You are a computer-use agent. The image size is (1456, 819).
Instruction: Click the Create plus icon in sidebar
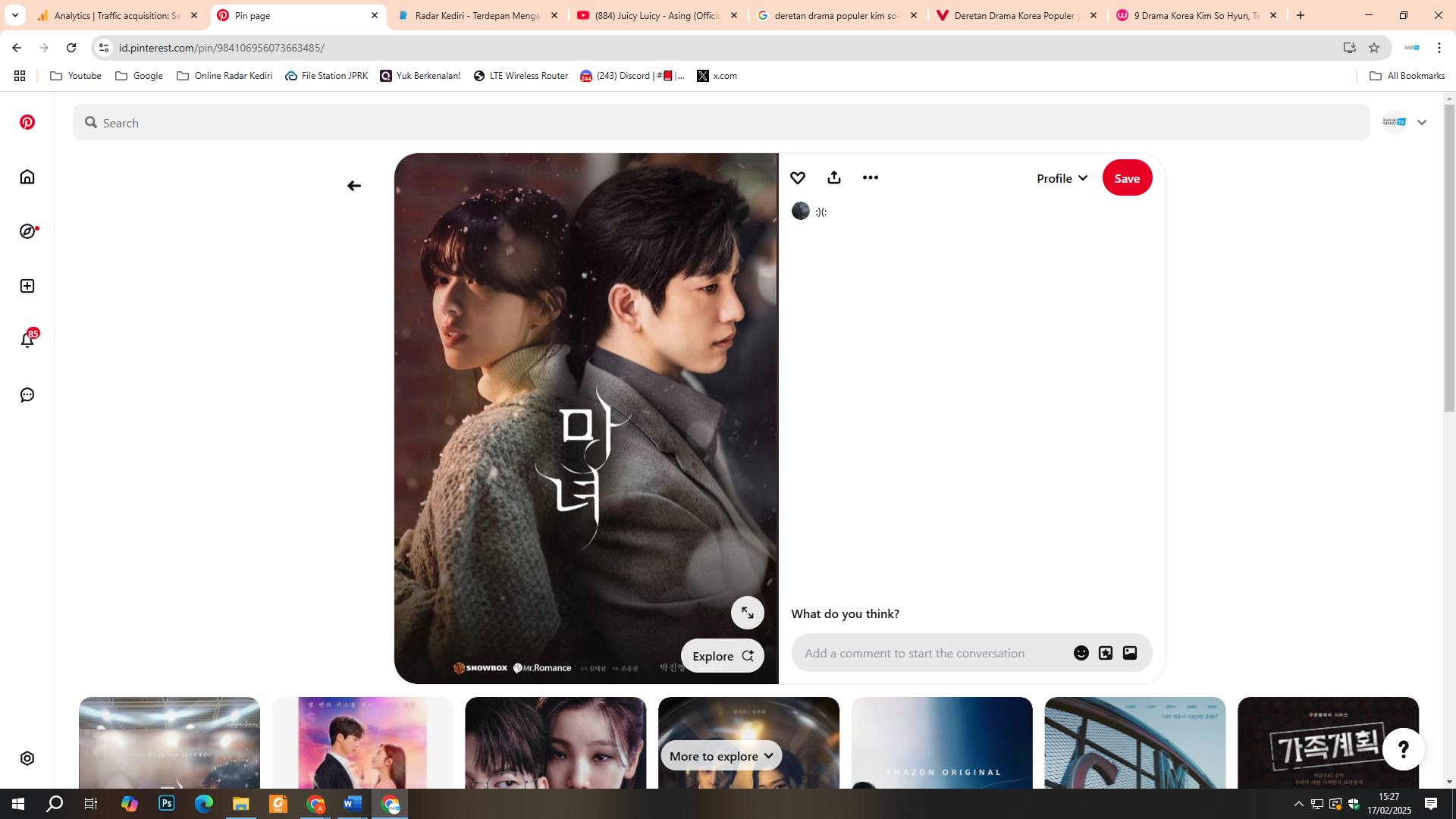coord(27,286)
